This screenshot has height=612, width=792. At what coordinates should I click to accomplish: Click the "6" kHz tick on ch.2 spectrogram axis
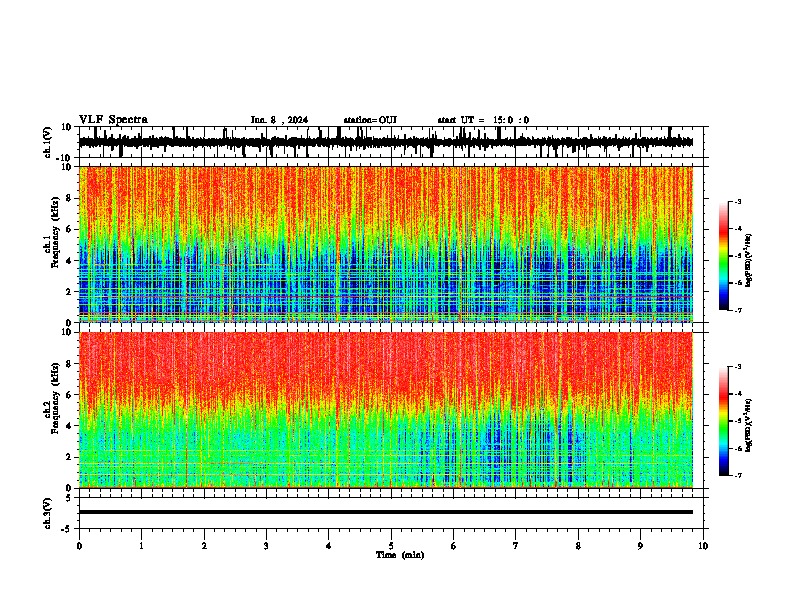pos(69,395)
